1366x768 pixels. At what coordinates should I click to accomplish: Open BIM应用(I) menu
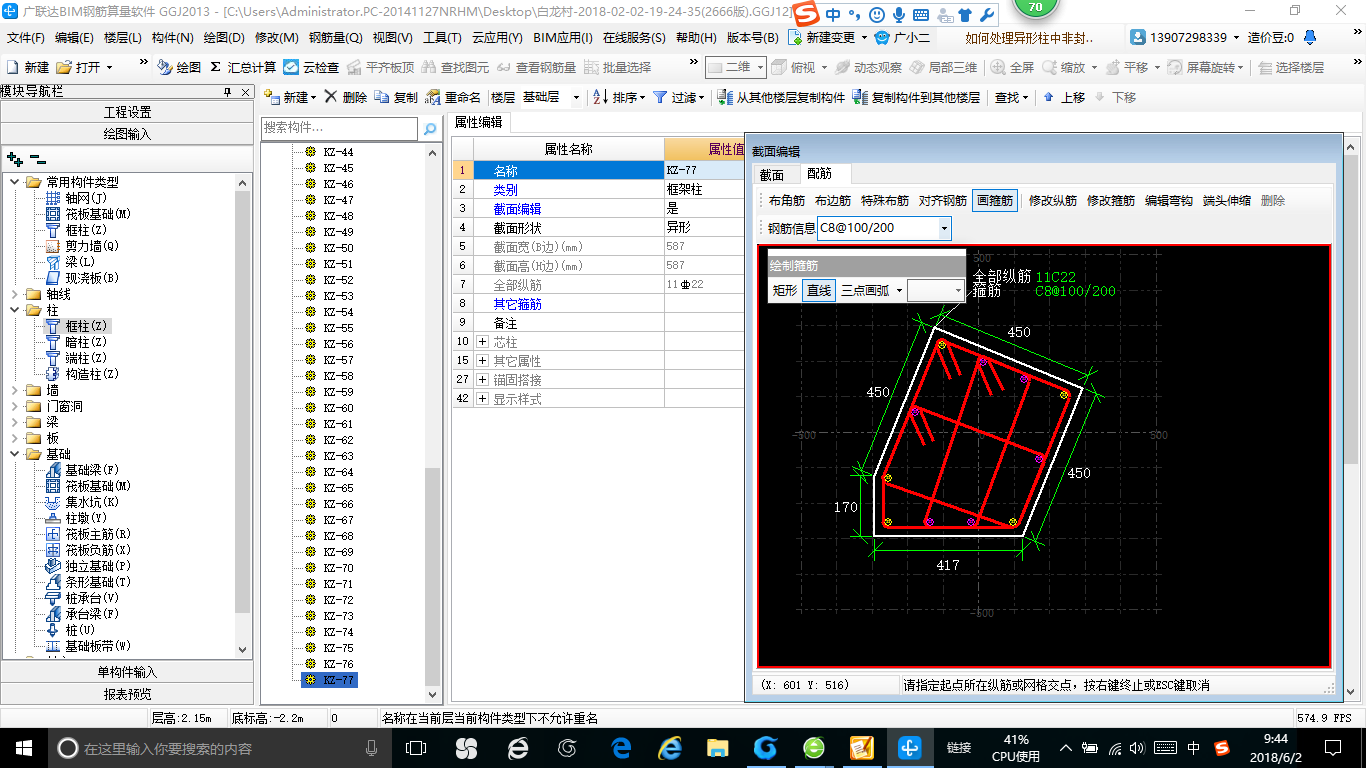[563, 38]
